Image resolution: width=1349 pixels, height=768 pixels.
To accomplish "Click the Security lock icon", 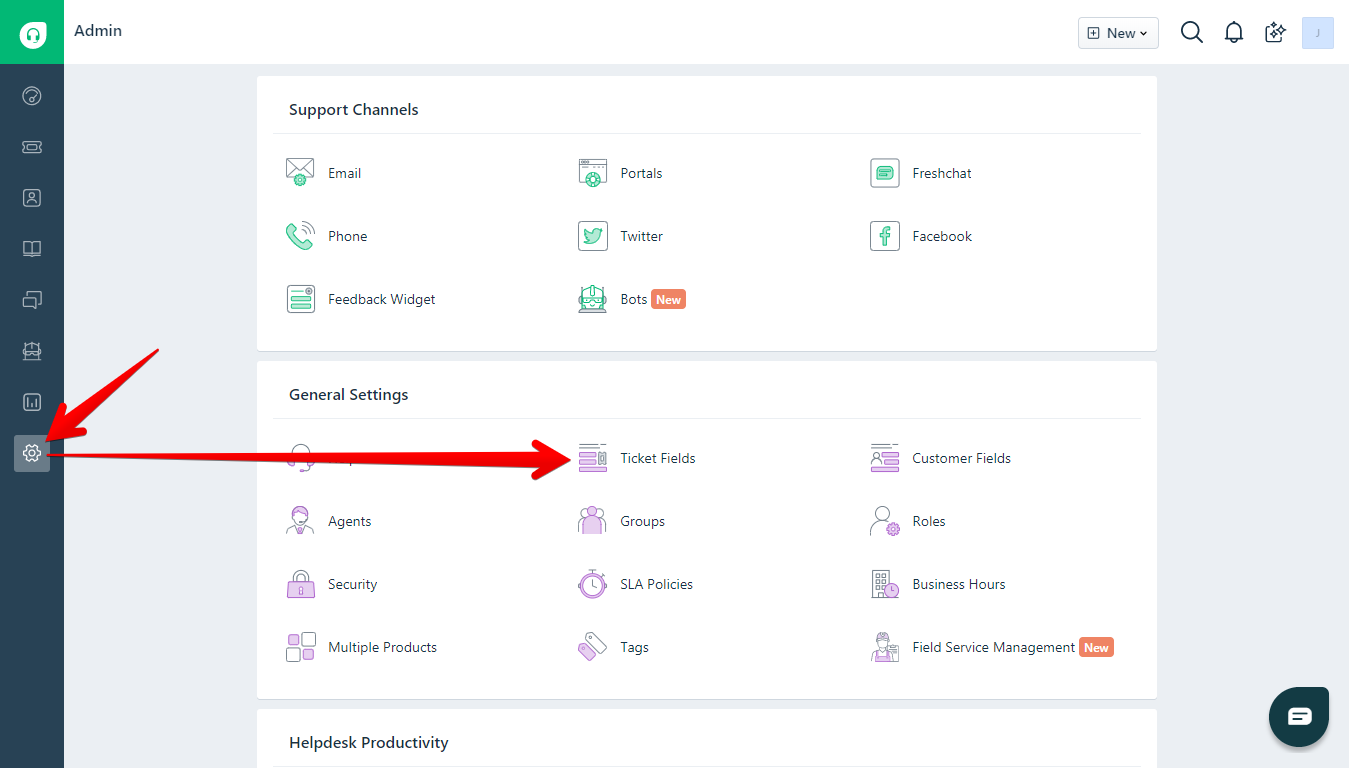I will (301, 584).
